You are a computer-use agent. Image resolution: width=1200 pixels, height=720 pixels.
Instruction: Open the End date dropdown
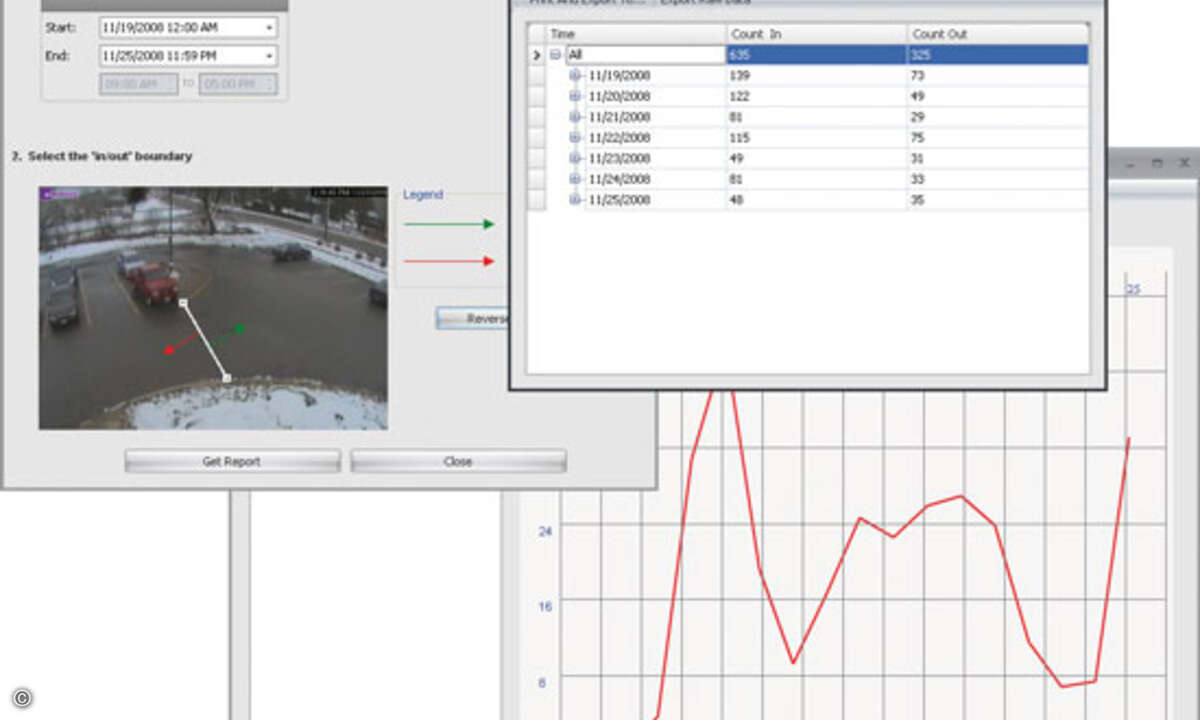coord(270,56)
